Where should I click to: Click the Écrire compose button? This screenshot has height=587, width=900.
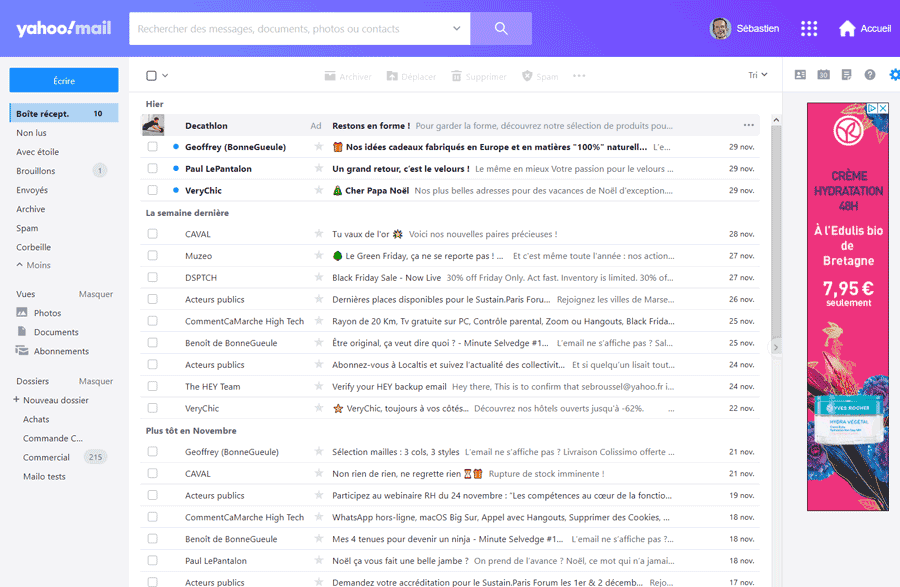[64, 80]
